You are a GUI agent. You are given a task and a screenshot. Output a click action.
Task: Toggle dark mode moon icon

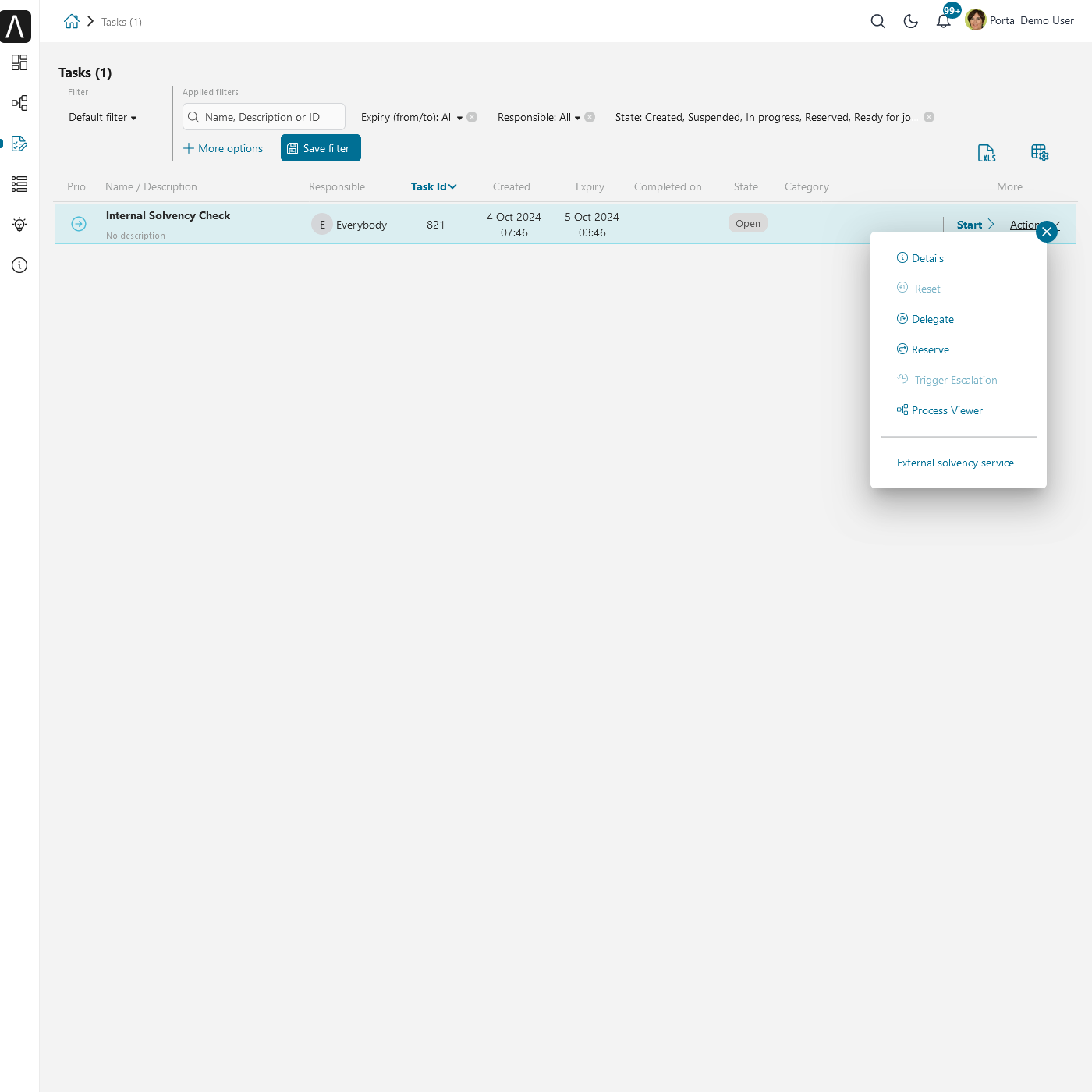(x=911, y=21)
